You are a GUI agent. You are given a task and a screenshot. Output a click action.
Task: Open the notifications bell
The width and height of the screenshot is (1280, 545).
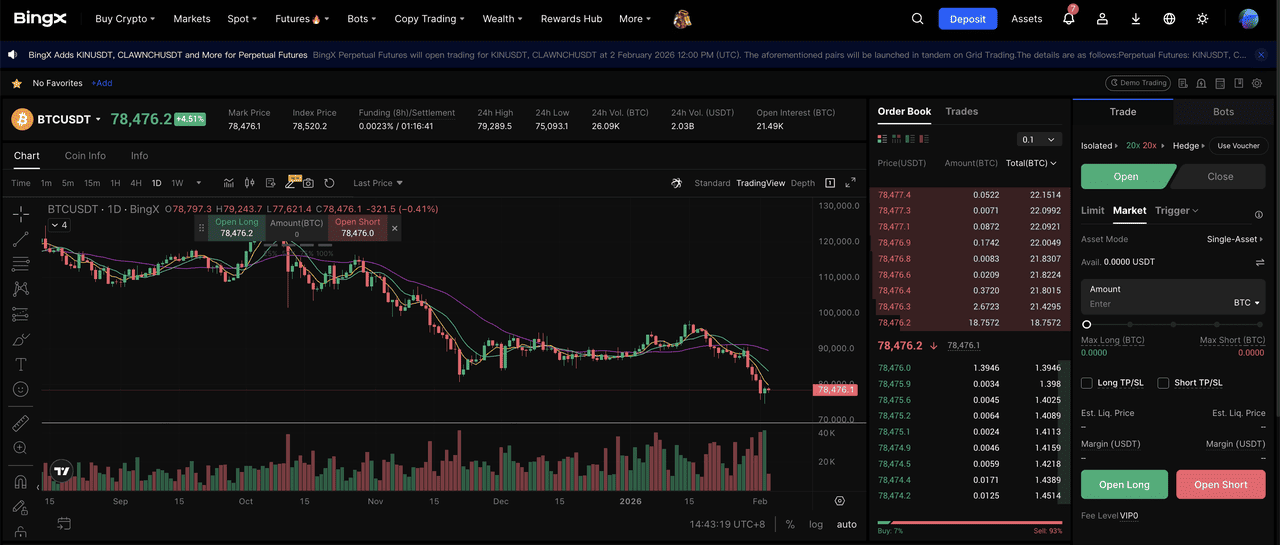1068,19
